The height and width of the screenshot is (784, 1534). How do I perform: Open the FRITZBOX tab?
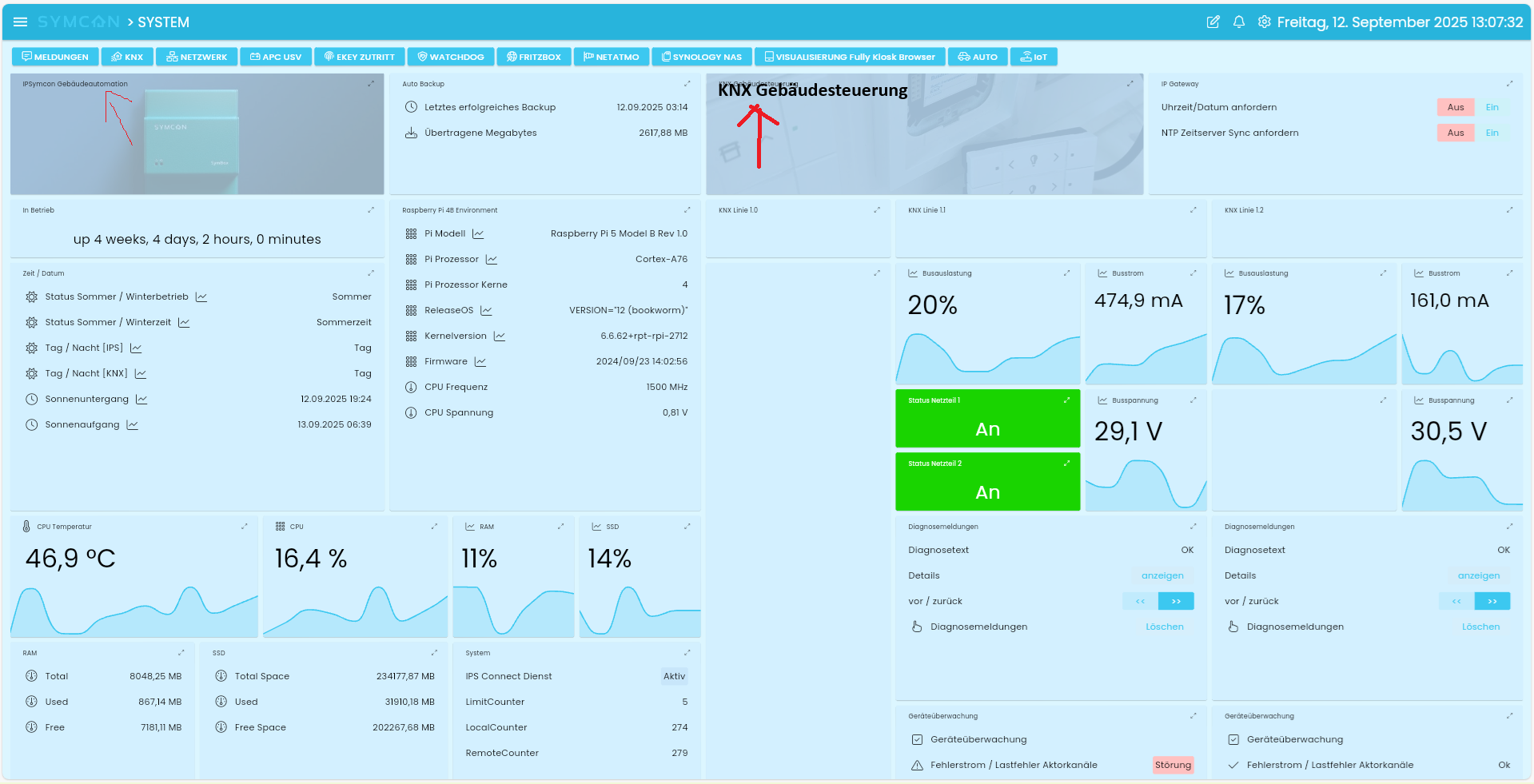(x=533, y=57)
